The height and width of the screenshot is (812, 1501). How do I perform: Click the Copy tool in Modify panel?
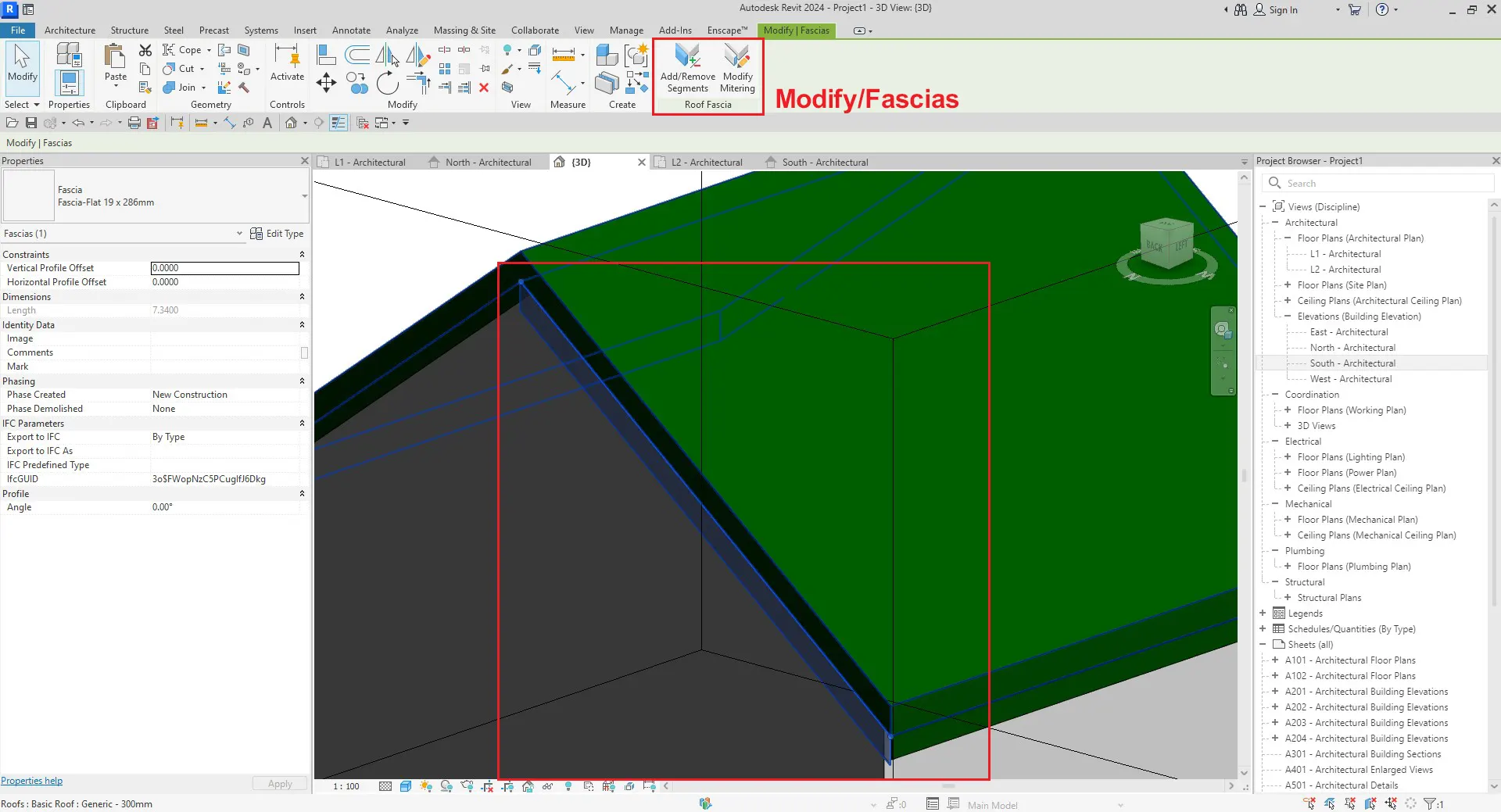point(357,82)
